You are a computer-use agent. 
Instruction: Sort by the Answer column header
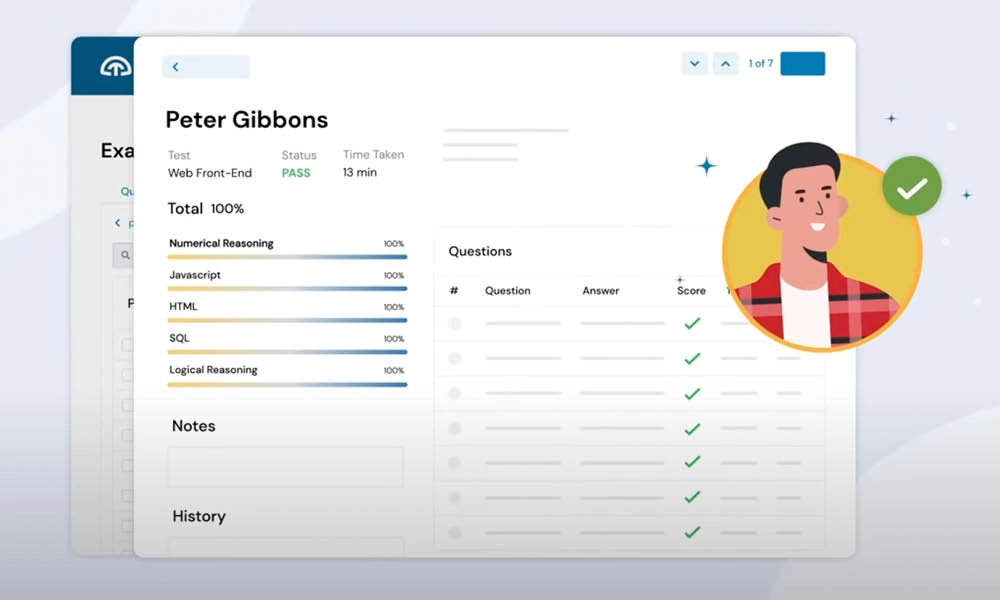600,291
